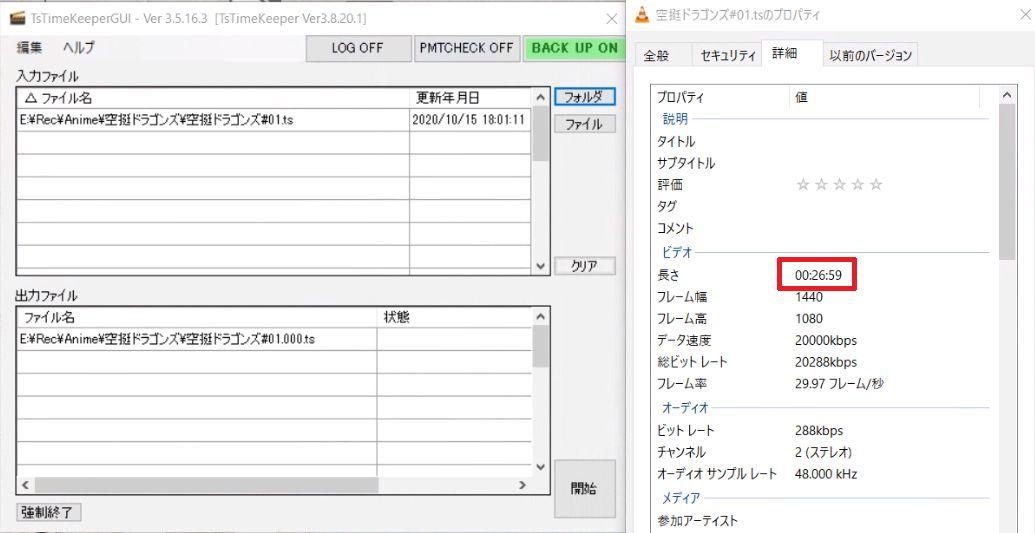Click the TsTimeKeeperGUI title bar icon
The image size is (1035, 533).
pos(18,18)
